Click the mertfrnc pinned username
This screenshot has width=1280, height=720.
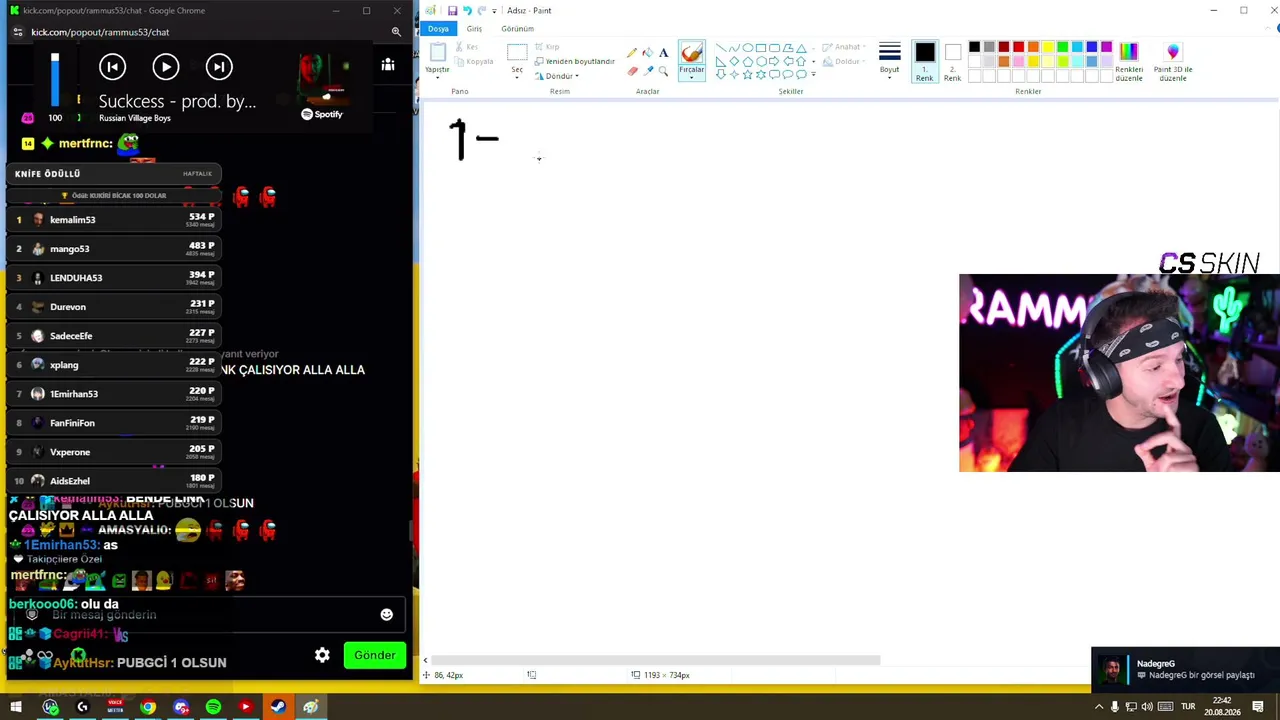click(85, 143)
